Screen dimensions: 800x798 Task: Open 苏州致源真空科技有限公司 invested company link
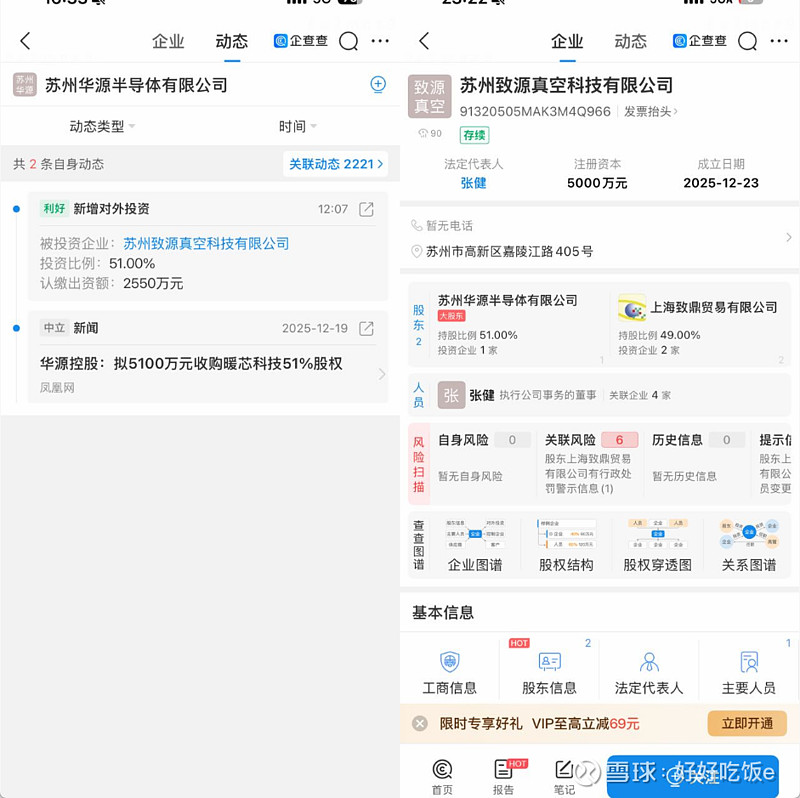[206, 243]
